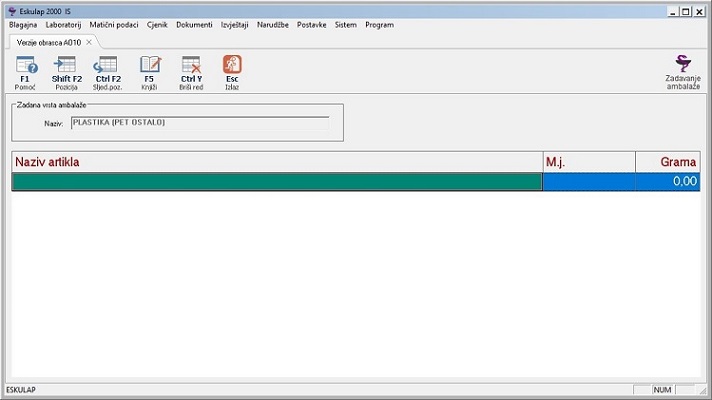This screenshot has width=712, height=400.
Task: Open the Postavke menu
Action: click(x=312, y=25)
